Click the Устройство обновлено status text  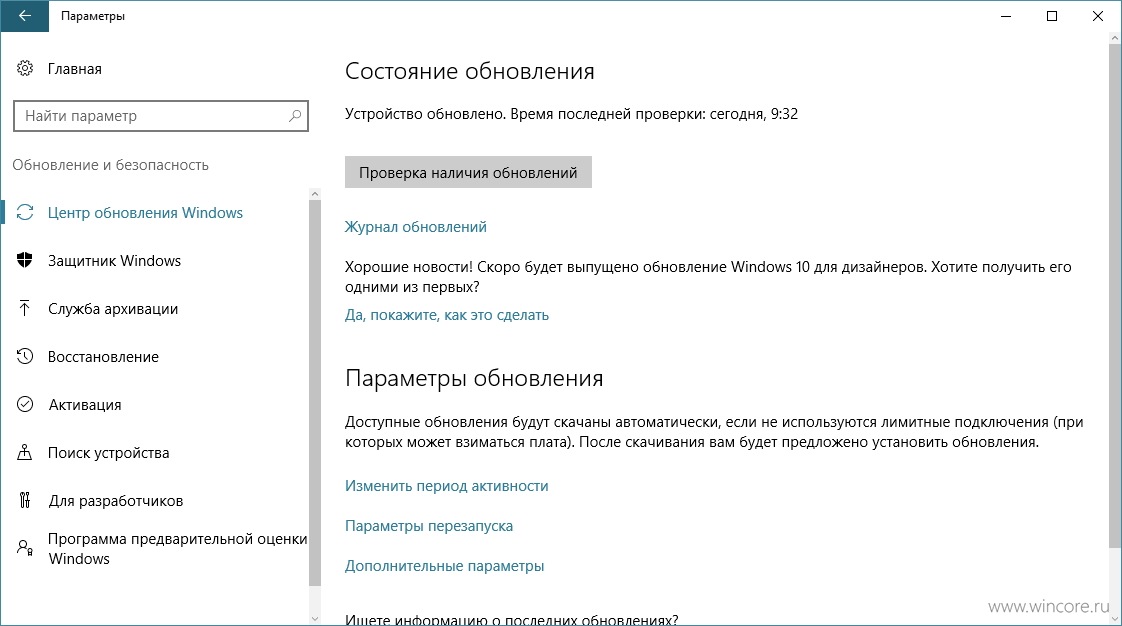(571, 114)
